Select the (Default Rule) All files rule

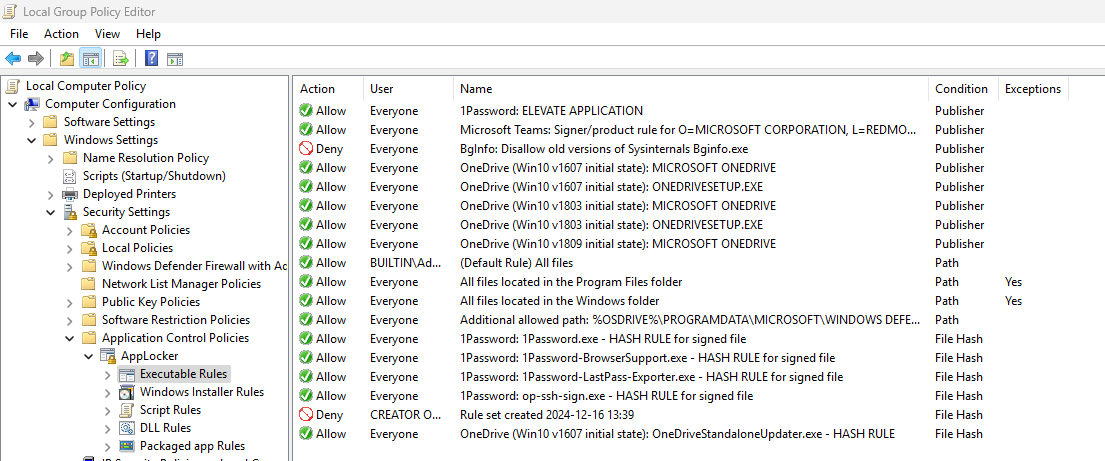[x=517, y=263]
